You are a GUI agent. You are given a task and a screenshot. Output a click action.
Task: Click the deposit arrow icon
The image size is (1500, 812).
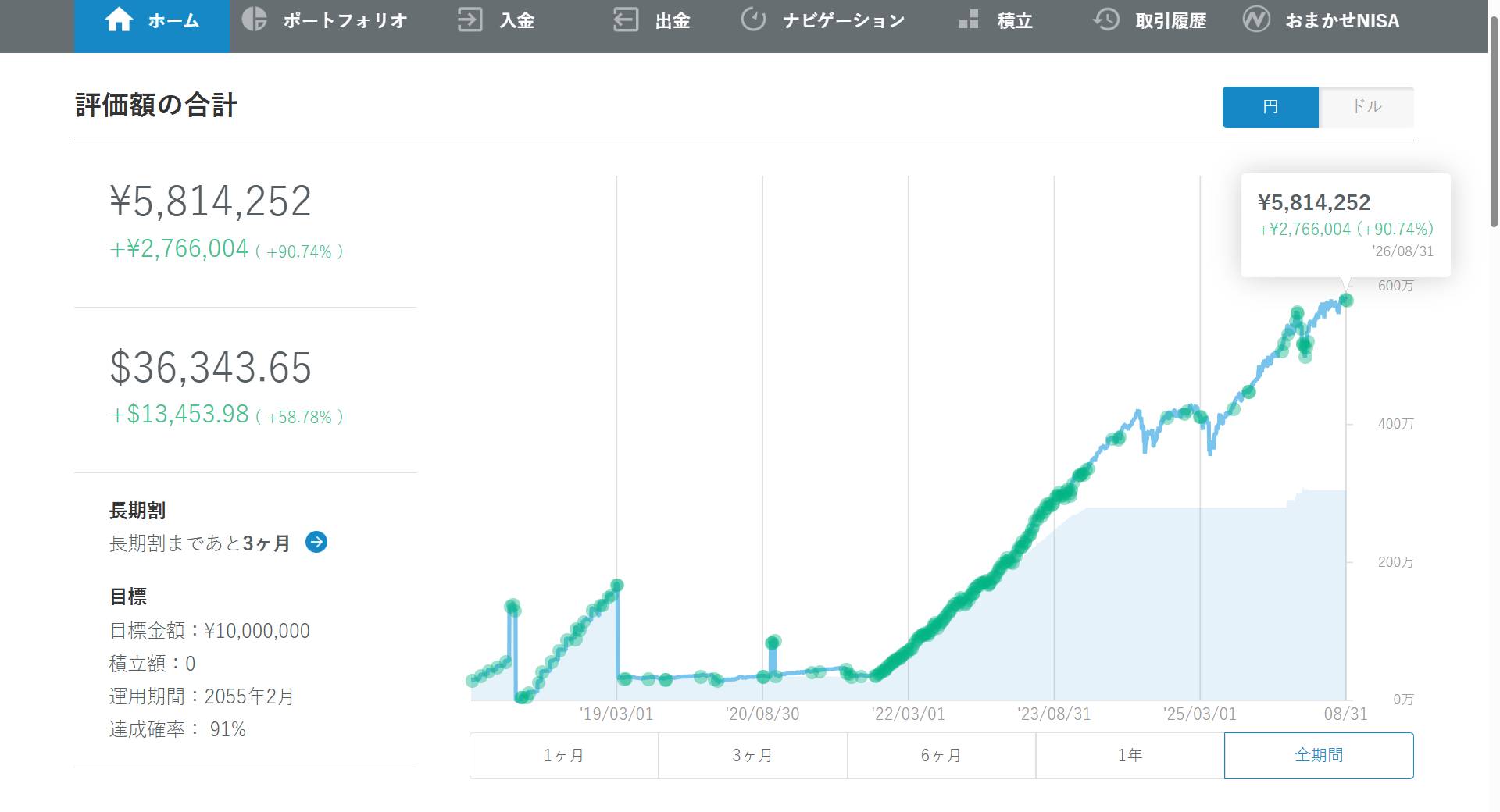(470, 20)
